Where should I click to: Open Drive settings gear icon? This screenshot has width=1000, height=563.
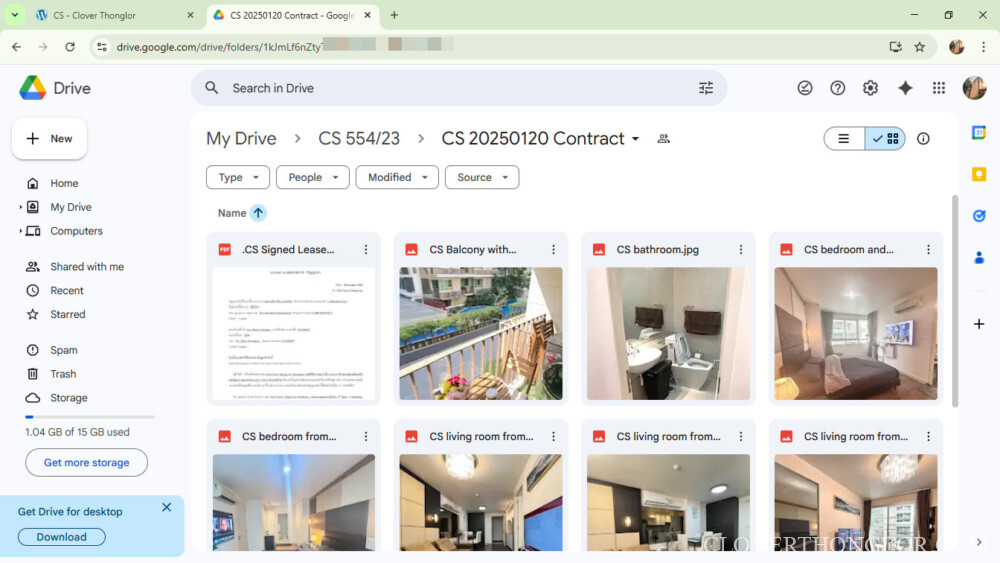pyautogui.click(x=870, y=88)
